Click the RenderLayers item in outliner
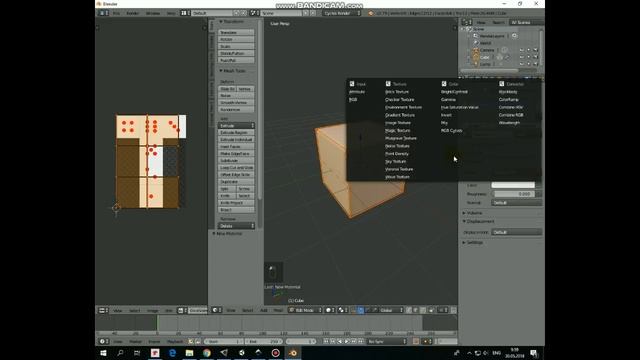 click(x=492, y=36)
